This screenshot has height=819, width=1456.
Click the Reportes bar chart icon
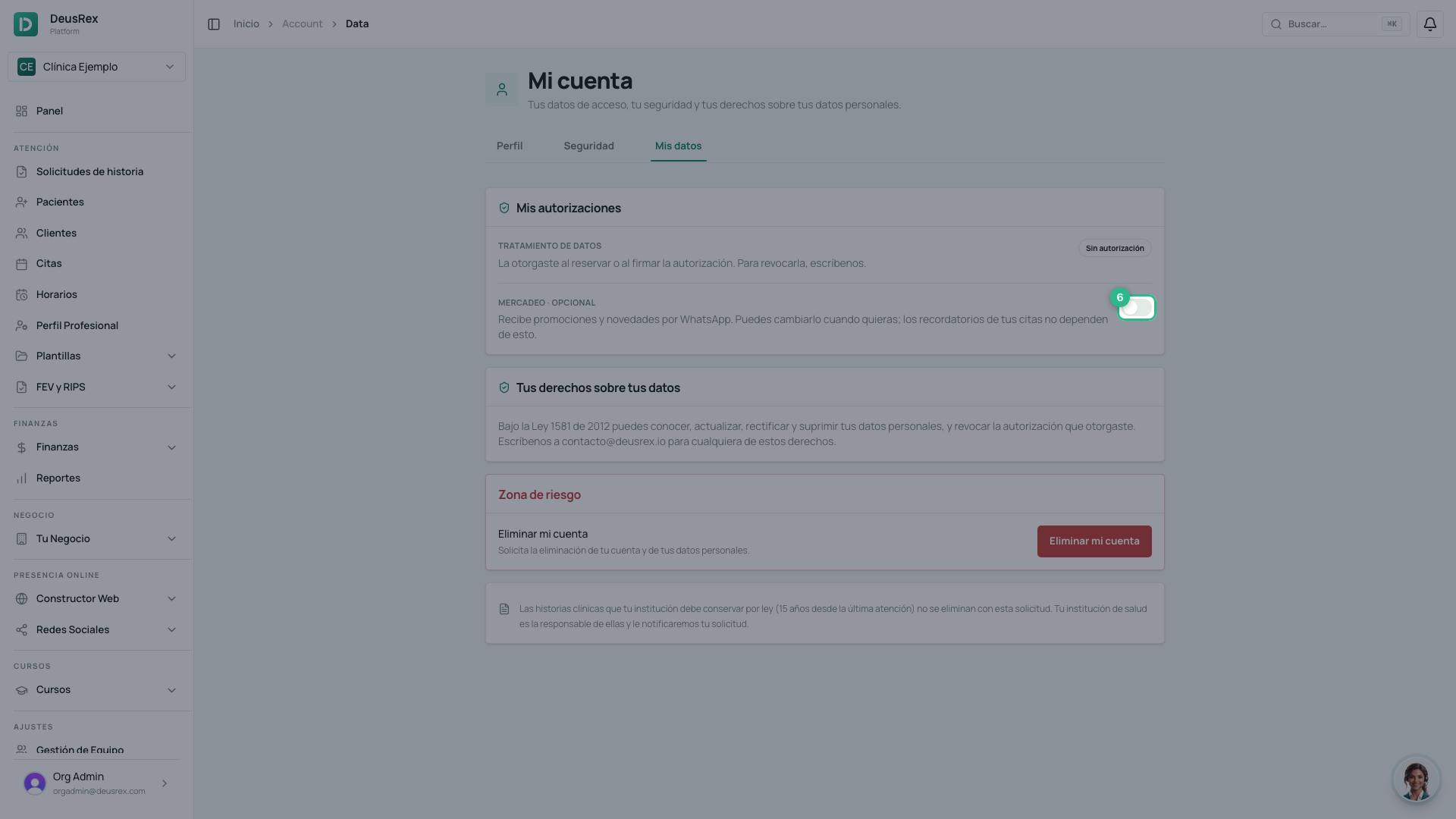tap(21, 479)
